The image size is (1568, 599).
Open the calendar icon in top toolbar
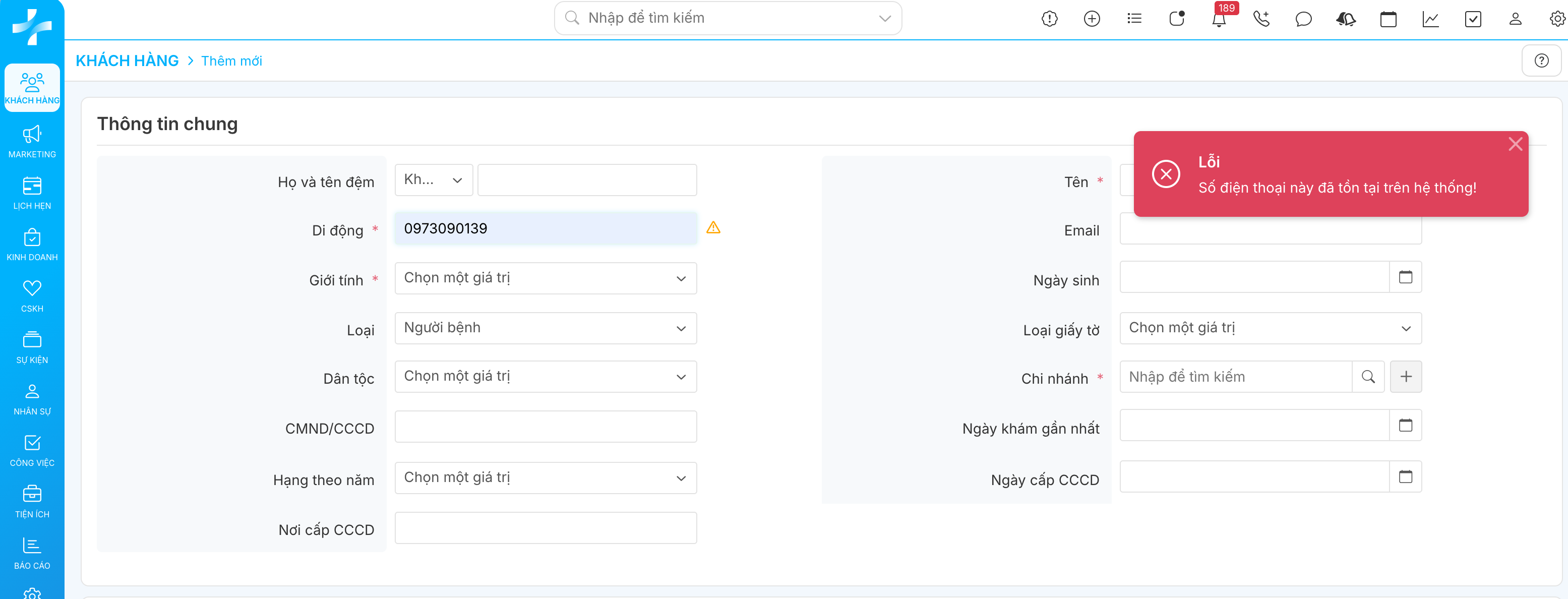tap(1388, 20)
